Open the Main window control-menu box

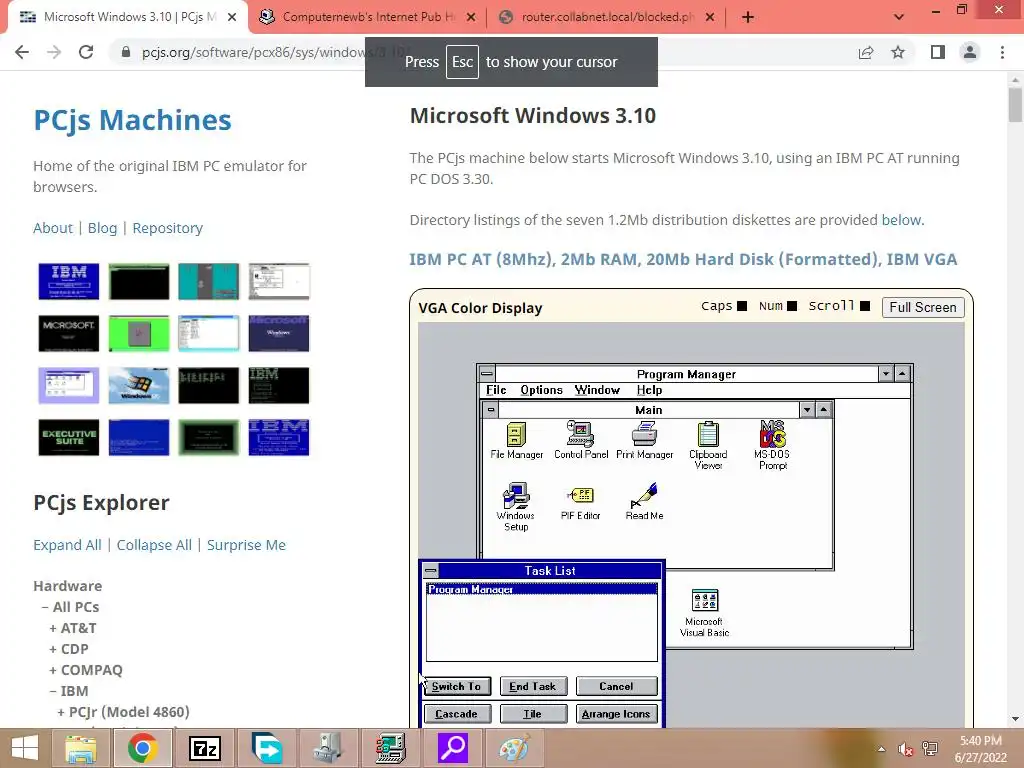[490, 410]
